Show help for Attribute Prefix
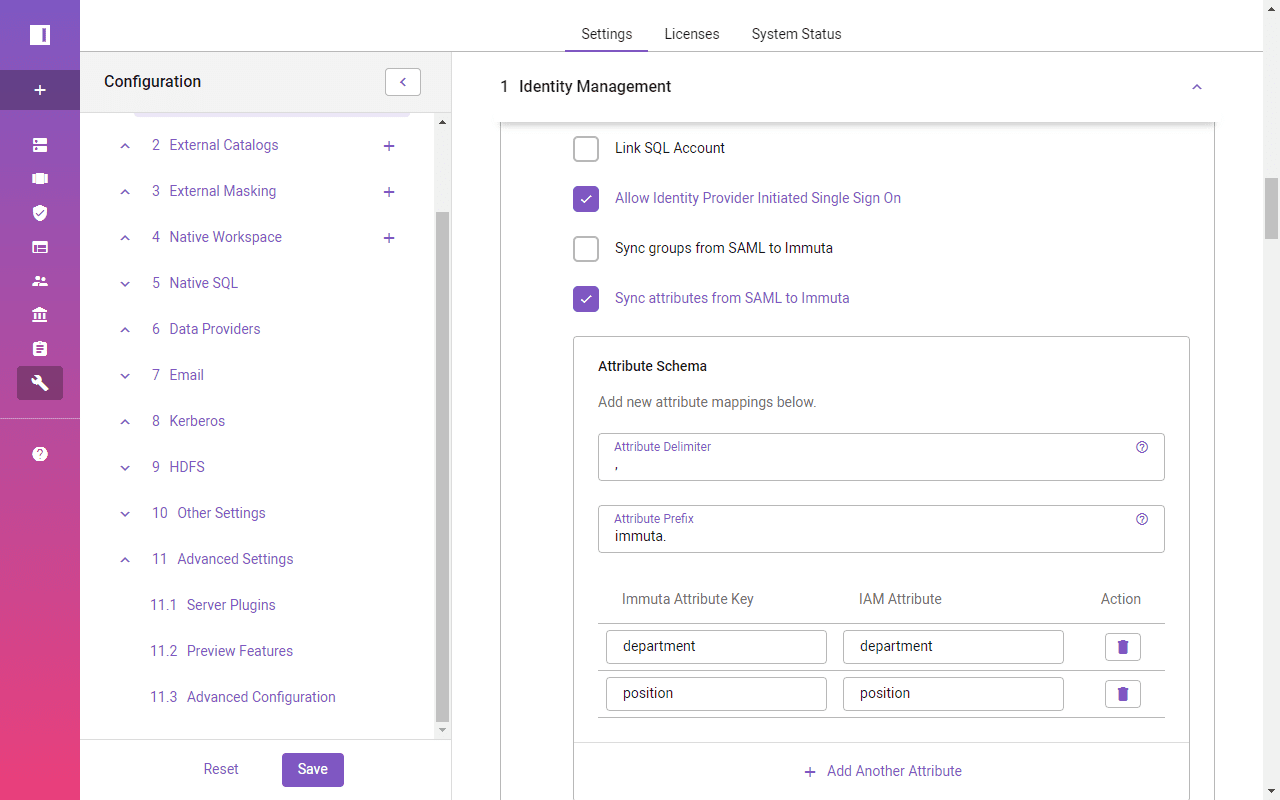1280x800 pixels. point(1142,519)
